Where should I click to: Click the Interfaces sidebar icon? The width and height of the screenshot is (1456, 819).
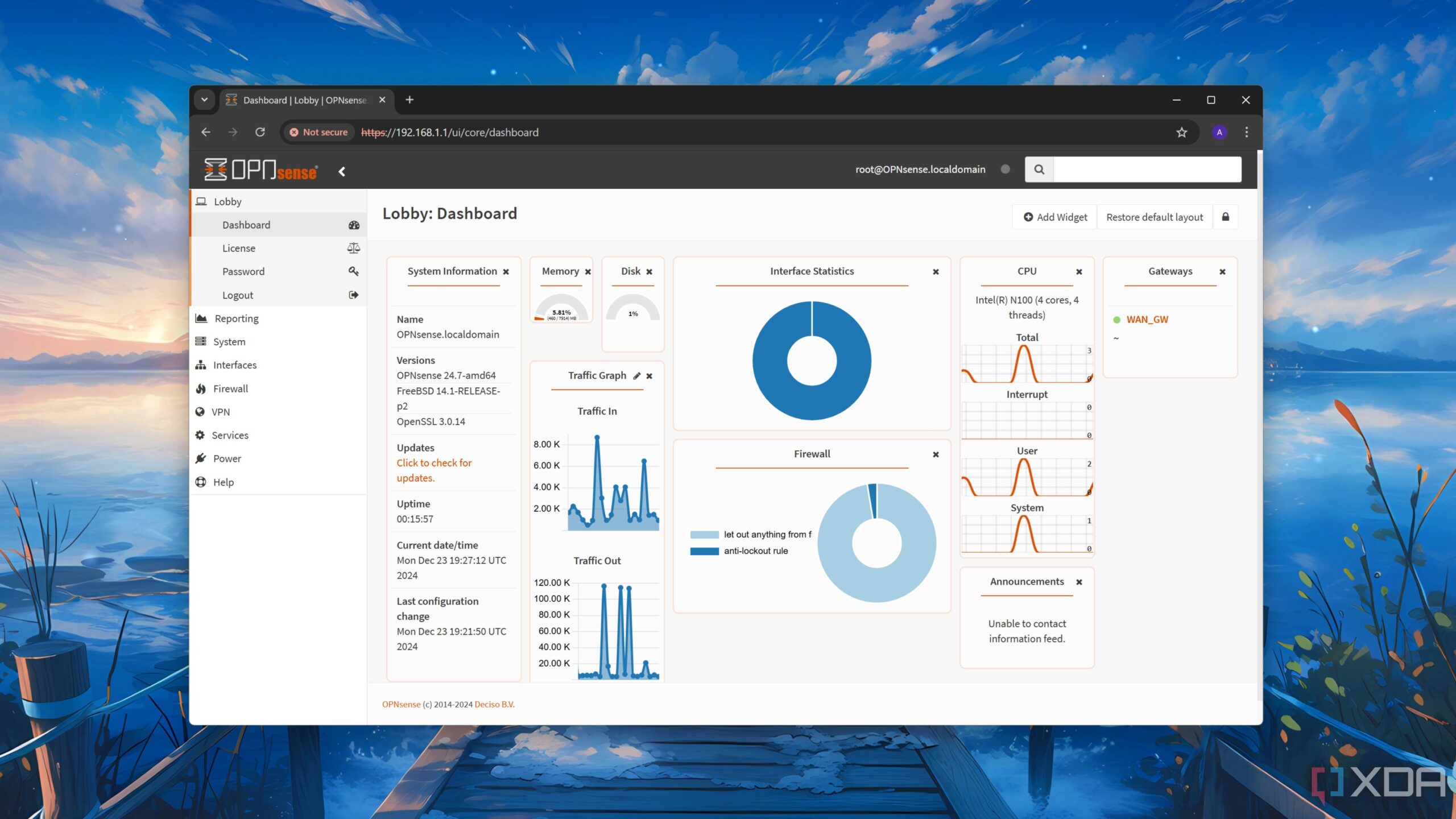tap(202, 364)
